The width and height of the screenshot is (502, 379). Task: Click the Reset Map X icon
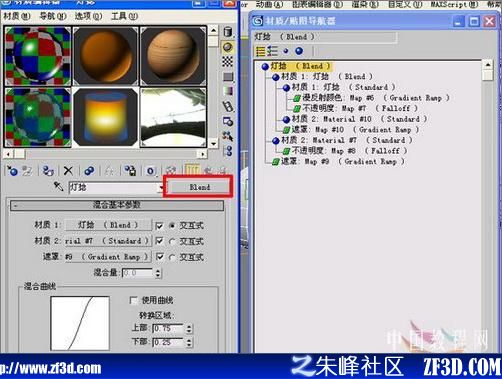click(68, 171)
